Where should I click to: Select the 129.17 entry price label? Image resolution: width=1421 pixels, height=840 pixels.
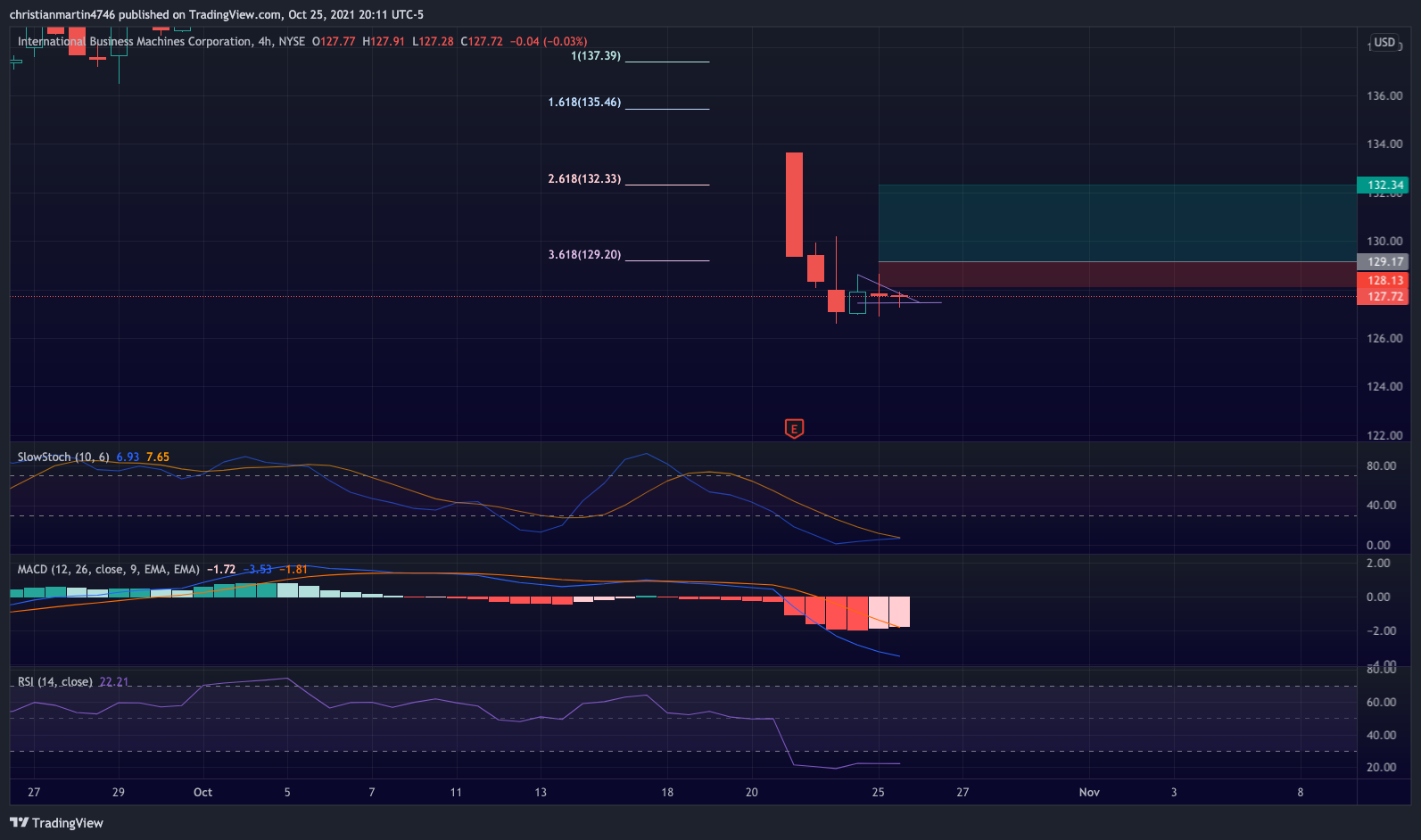[1383, 262]
